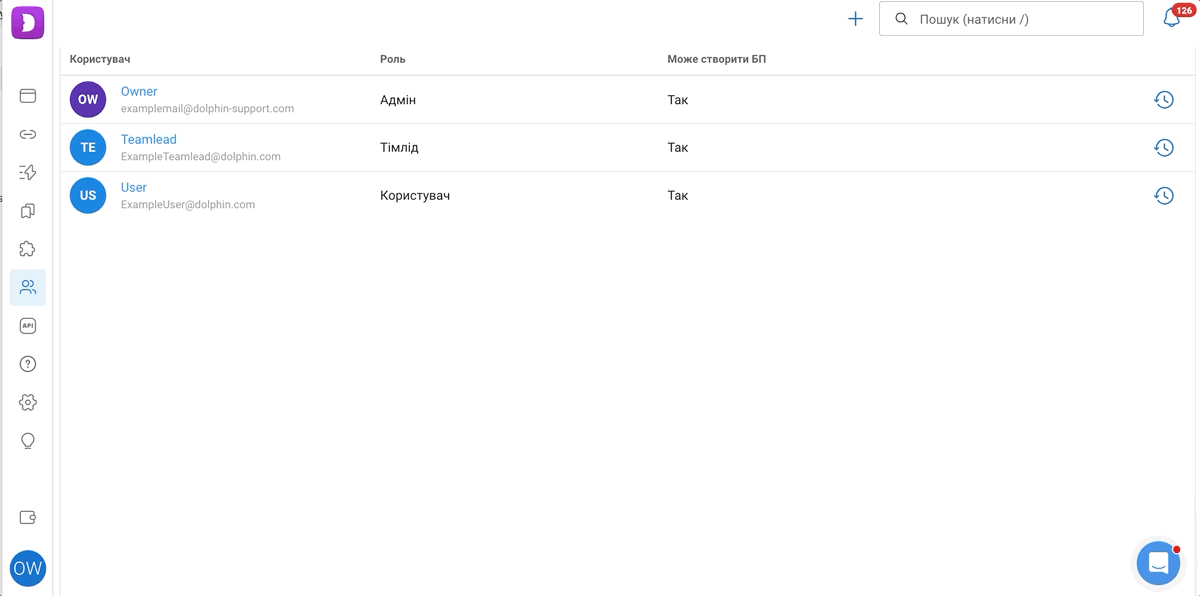1200x596 pixels.
Task: Open the support chat bubble button
Action: pos(1158,563)
